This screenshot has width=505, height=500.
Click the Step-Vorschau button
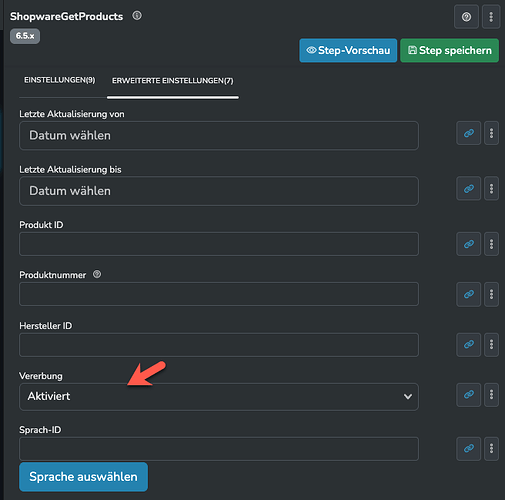tap(348, 50)
